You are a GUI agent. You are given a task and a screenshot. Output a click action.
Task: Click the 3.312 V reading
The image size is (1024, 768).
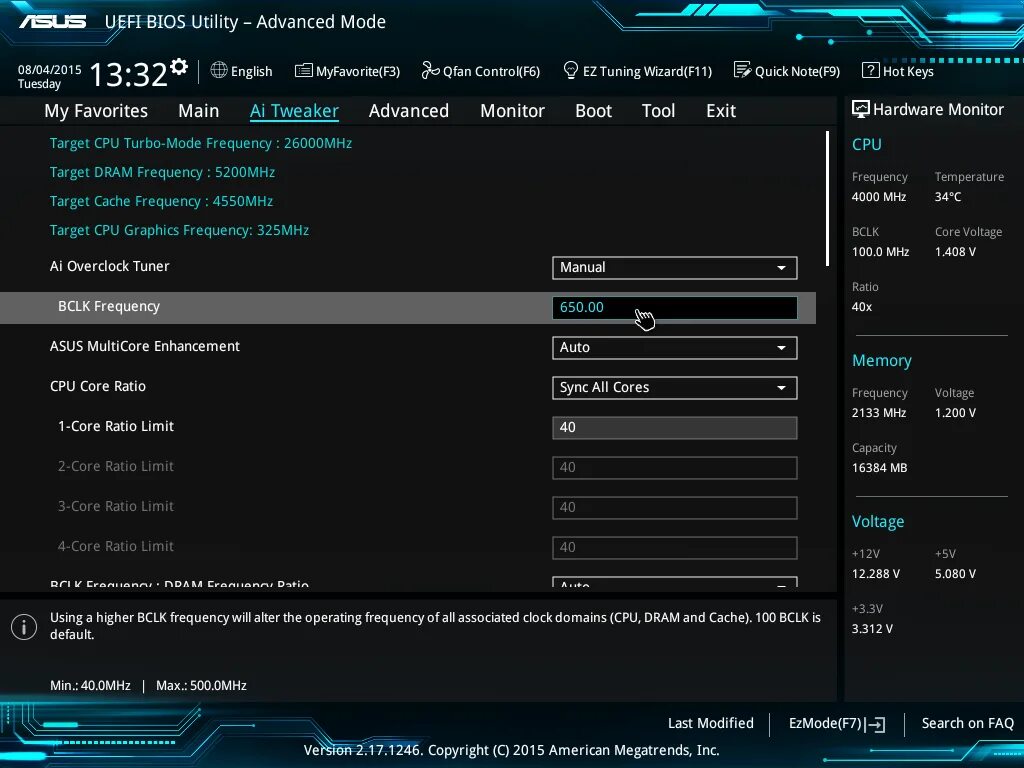pos(872,629)
